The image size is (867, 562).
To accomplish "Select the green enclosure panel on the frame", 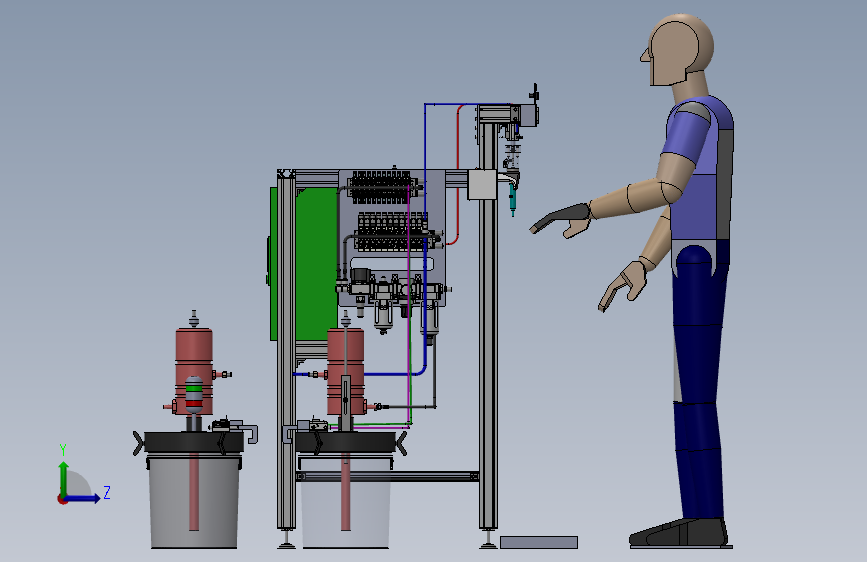I will click(316, 263).
